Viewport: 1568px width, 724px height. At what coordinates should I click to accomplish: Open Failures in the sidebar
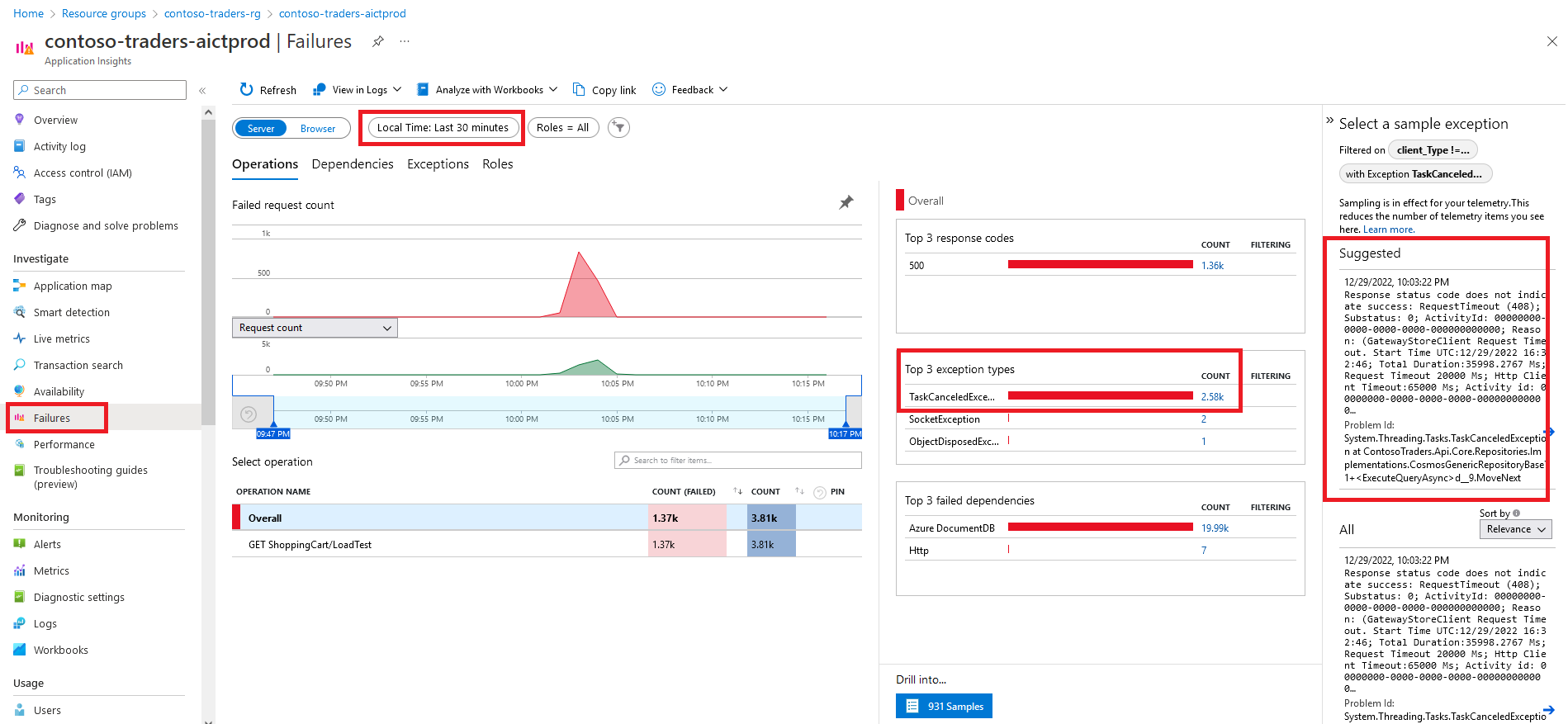click(52, 418)
